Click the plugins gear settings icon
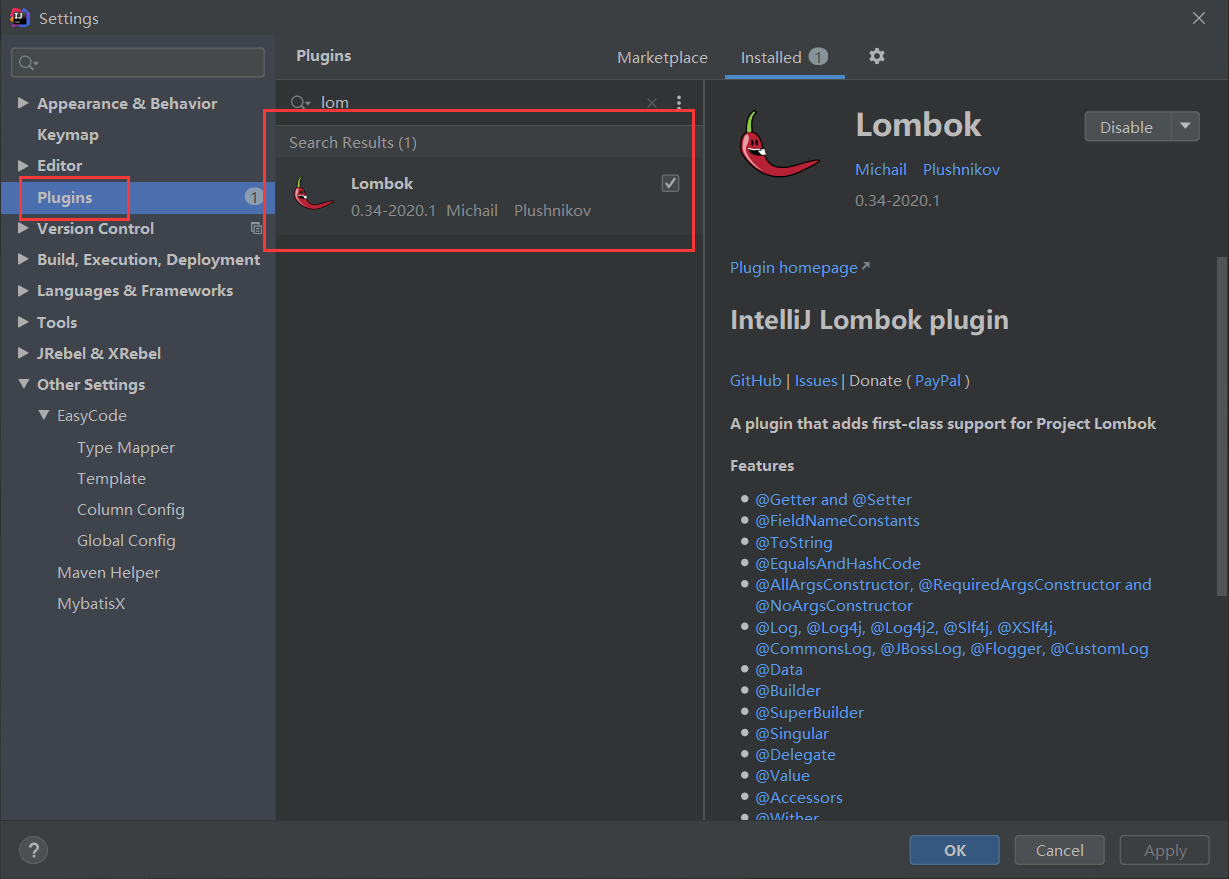This screenshot has width=1229, height=879. click(x=877, y=57)
